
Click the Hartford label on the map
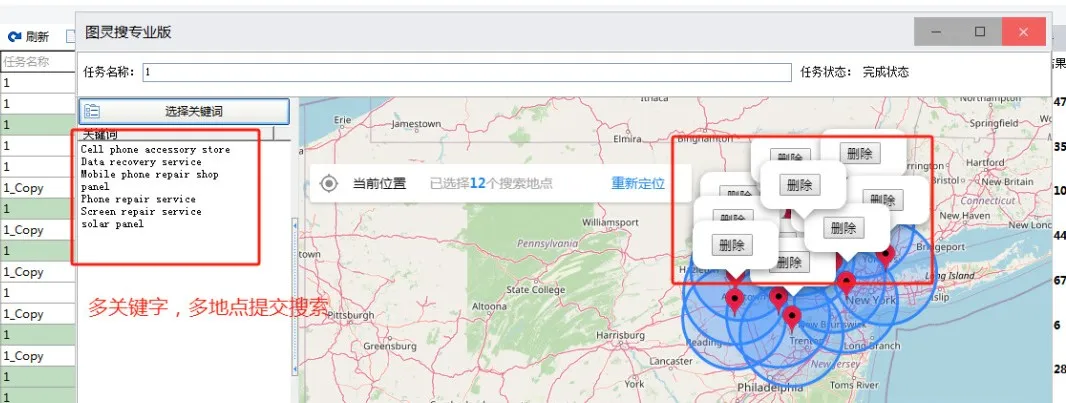(x=984, y=163)
